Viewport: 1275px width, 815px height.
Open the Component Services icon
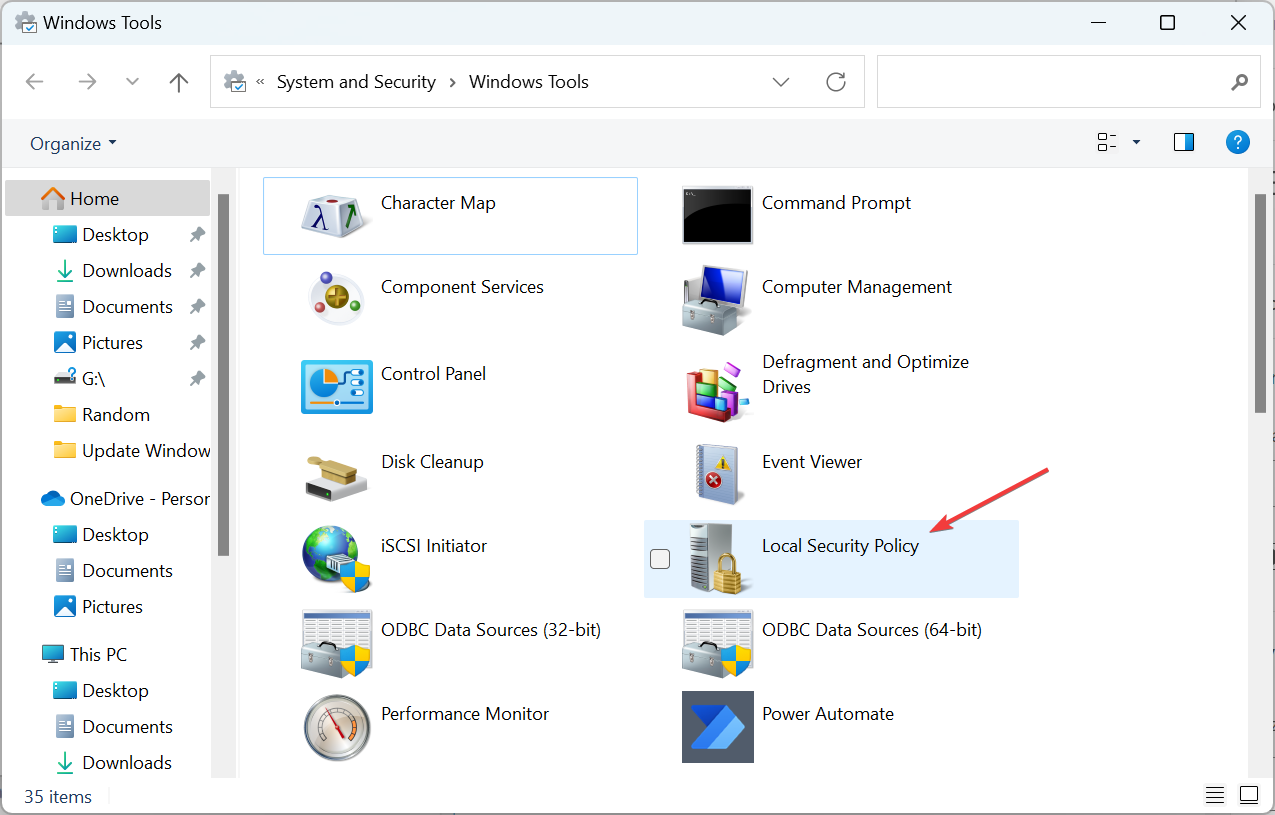[336, 298]
